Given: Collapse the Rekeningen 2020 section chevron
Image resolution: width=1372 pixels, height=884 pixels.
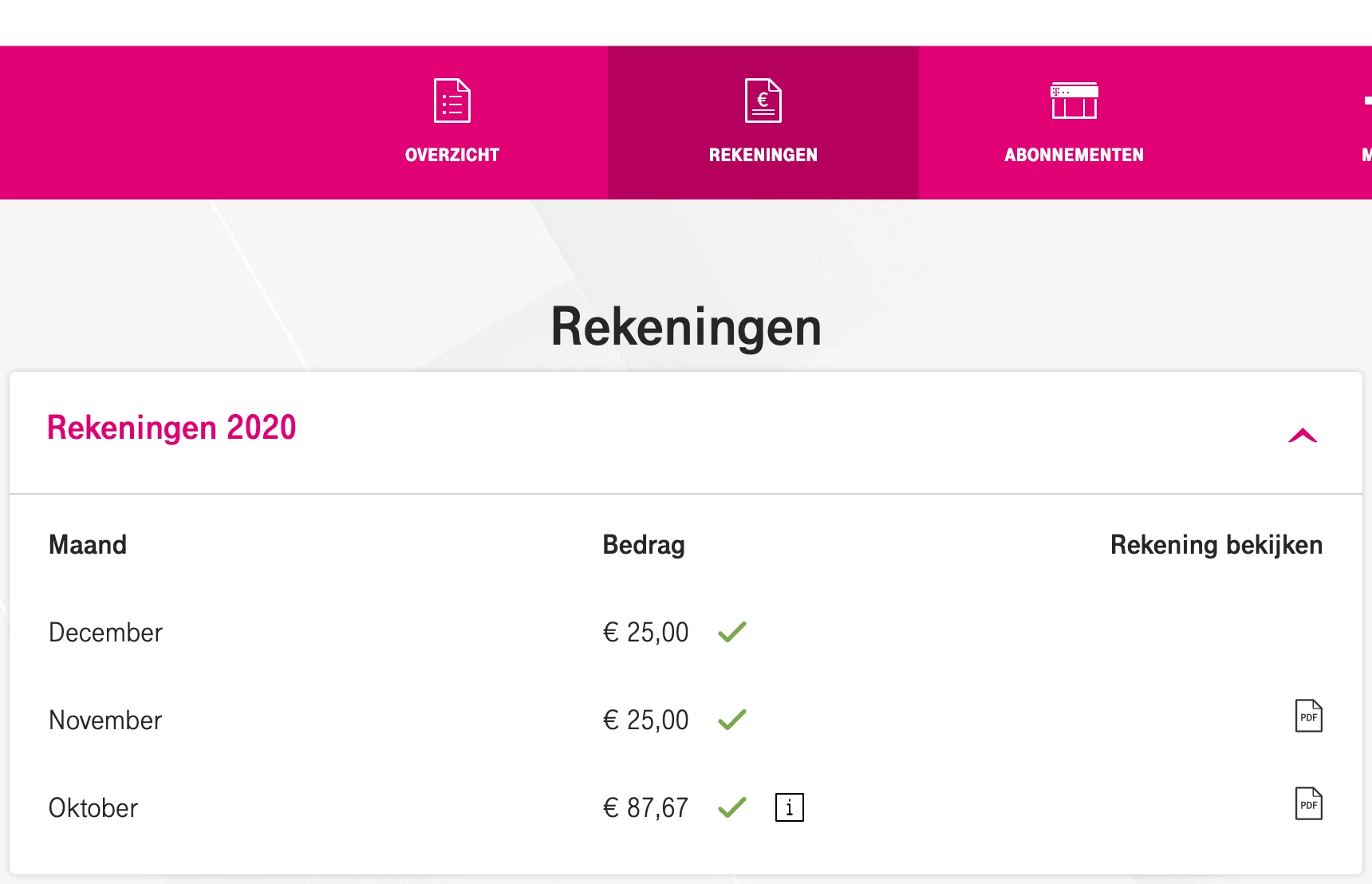Looking at the screenshot, I should (x=1302, y=435).
